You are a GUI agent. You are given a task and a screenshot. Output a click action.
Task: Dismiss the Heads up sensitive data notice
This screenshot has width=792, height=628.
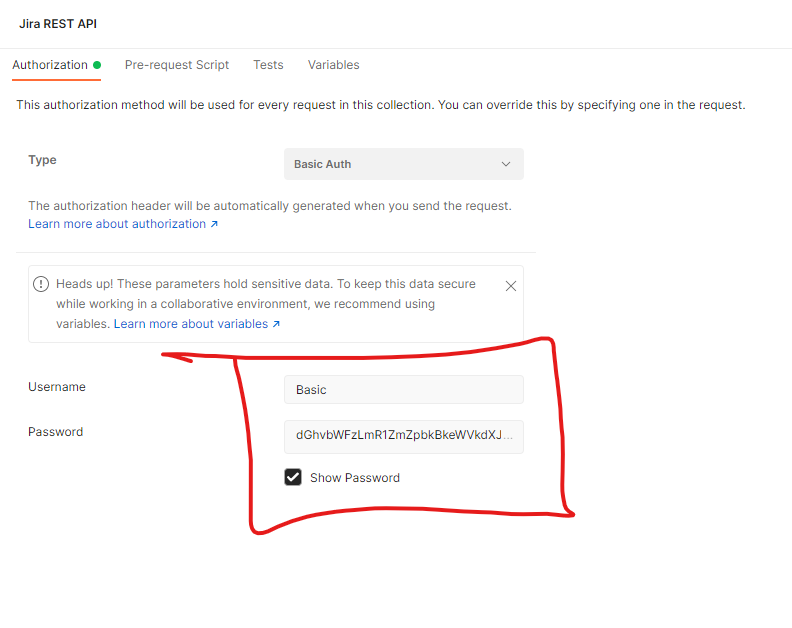tap(511, 286)
